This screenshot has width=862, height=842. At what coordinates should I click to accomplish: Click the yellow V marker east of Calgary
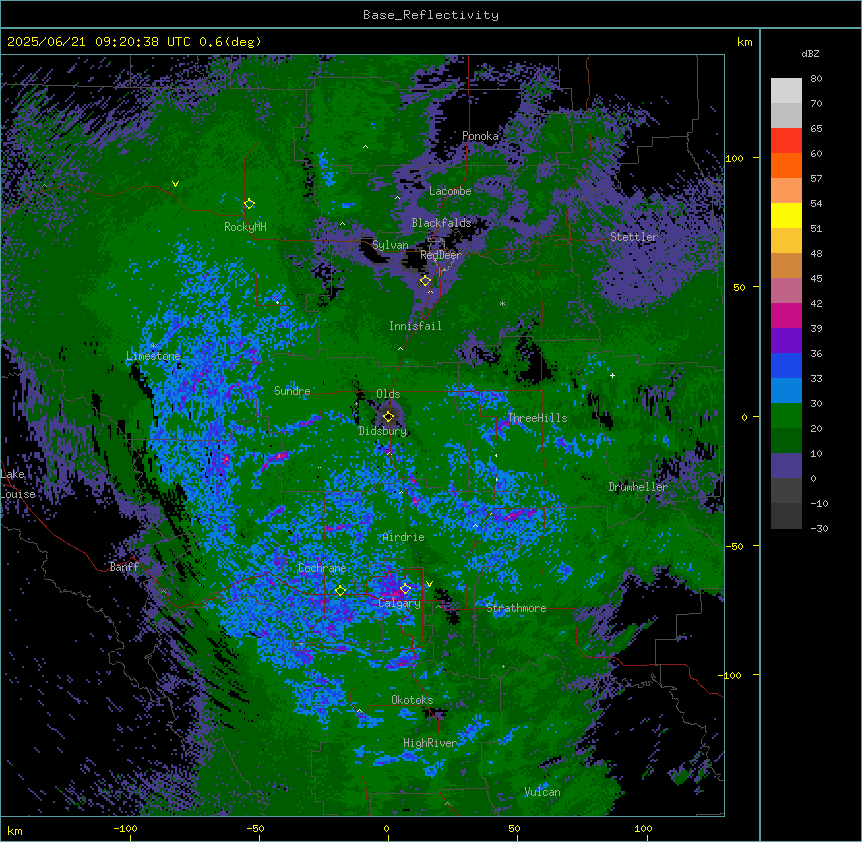[x=429, y=584]
